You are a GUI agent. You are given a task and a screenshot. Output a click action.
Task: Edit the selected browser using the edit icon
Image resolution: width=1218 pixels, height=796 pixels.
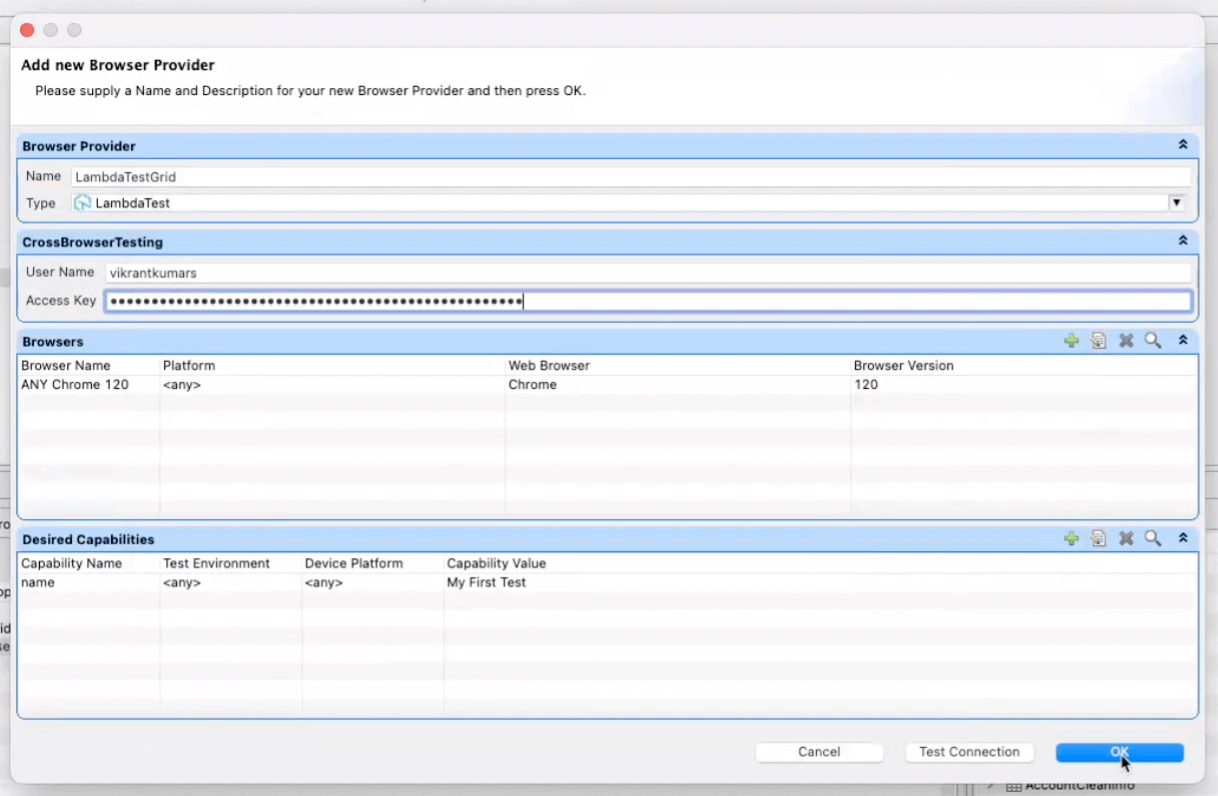(1098, 340)
